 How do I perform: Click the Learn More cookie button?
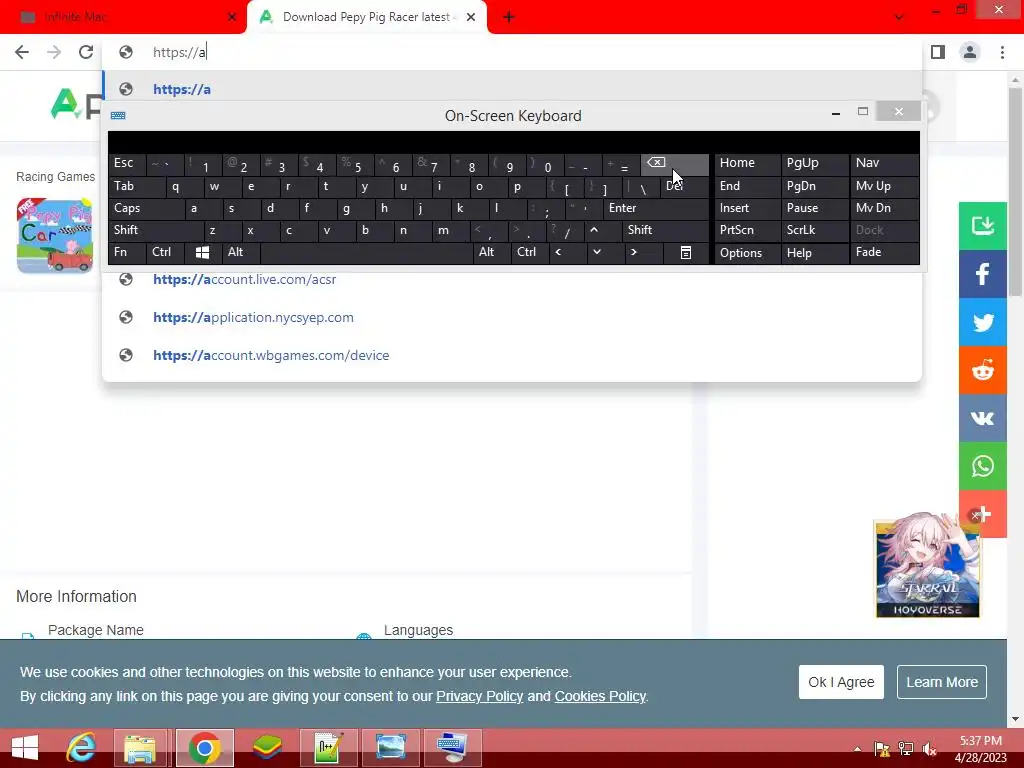pyautogui.click(x=942, y=682)
